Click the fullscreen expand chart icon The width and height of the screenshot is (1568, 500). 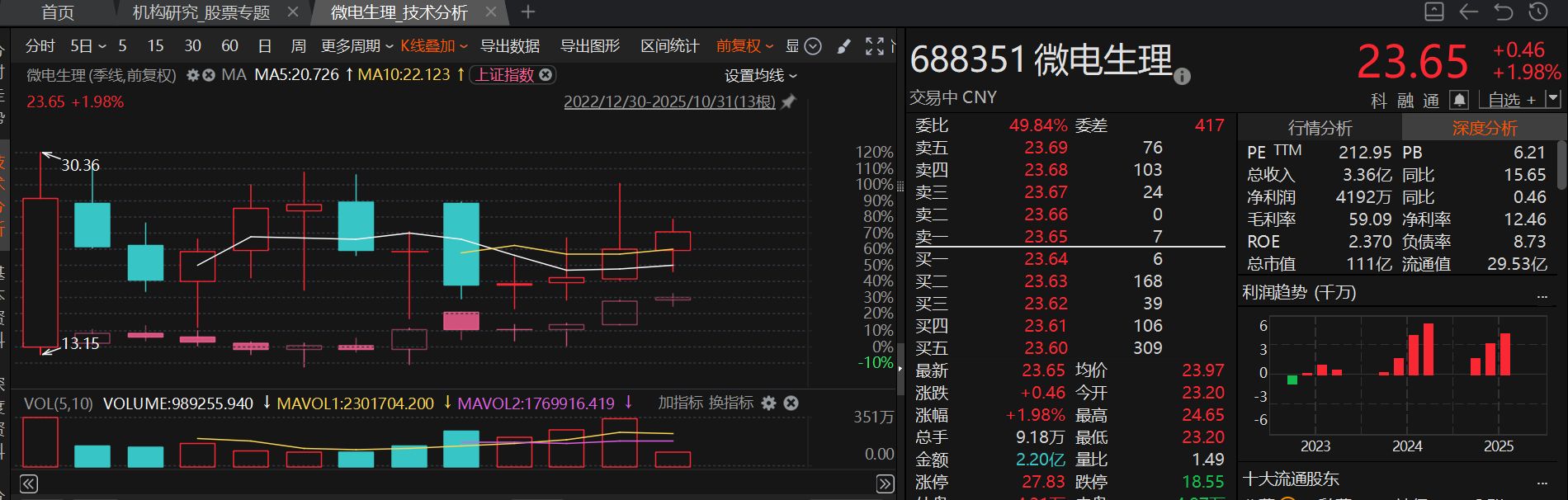(x=875, y=46)
